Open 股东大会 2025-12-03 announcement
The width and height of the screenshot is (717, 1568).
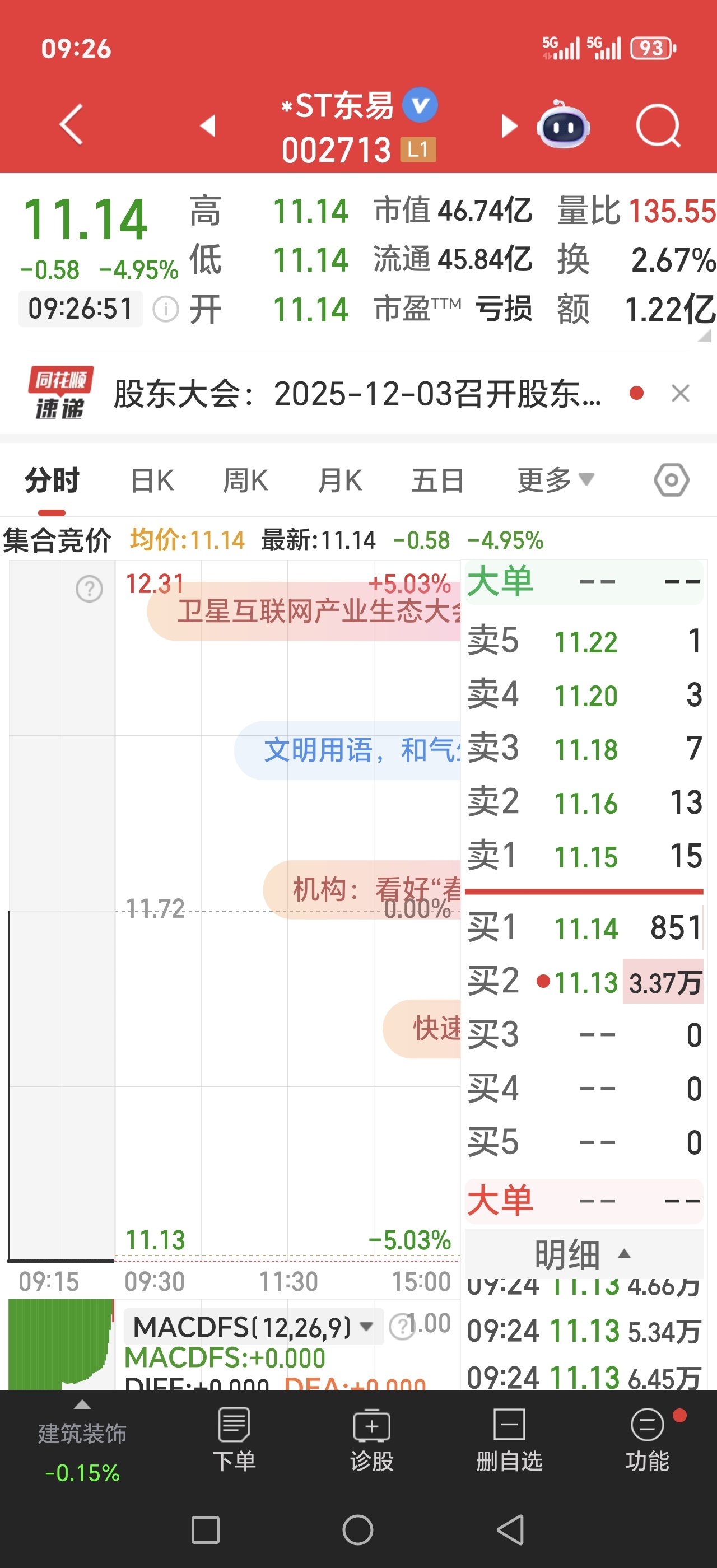(357, 394)
